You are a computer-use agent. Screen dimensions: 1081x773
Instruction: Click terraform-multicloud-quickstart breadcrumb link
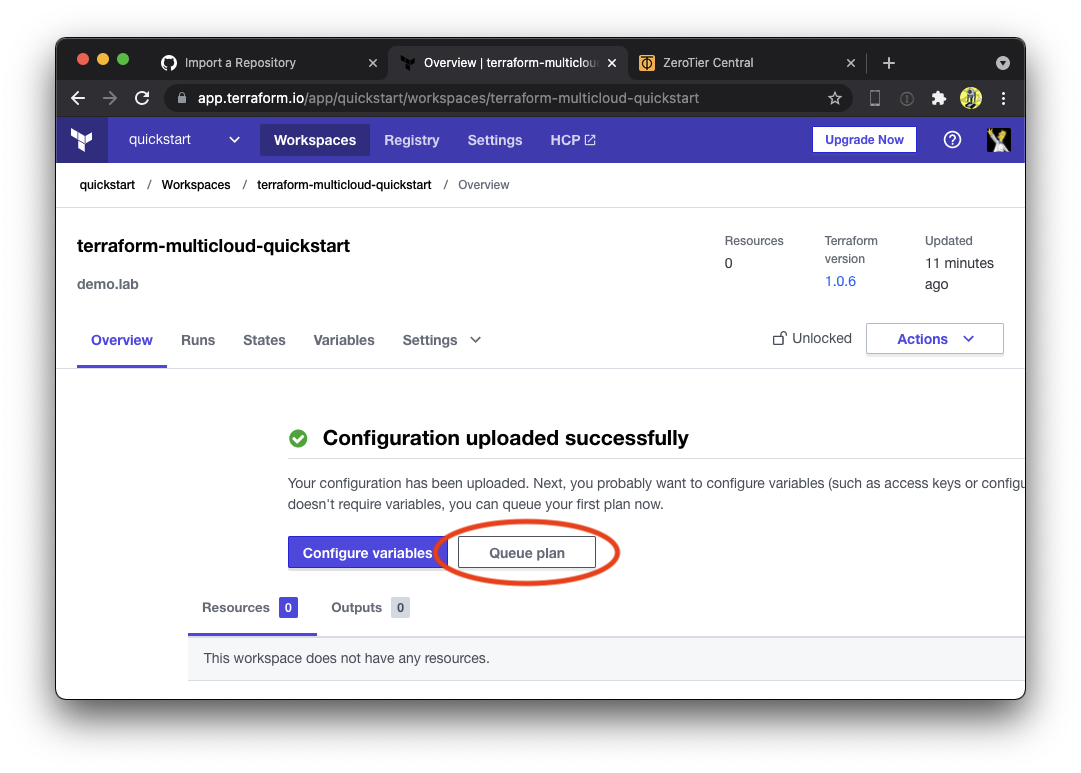pyautogui.click(x=344, y=185)
